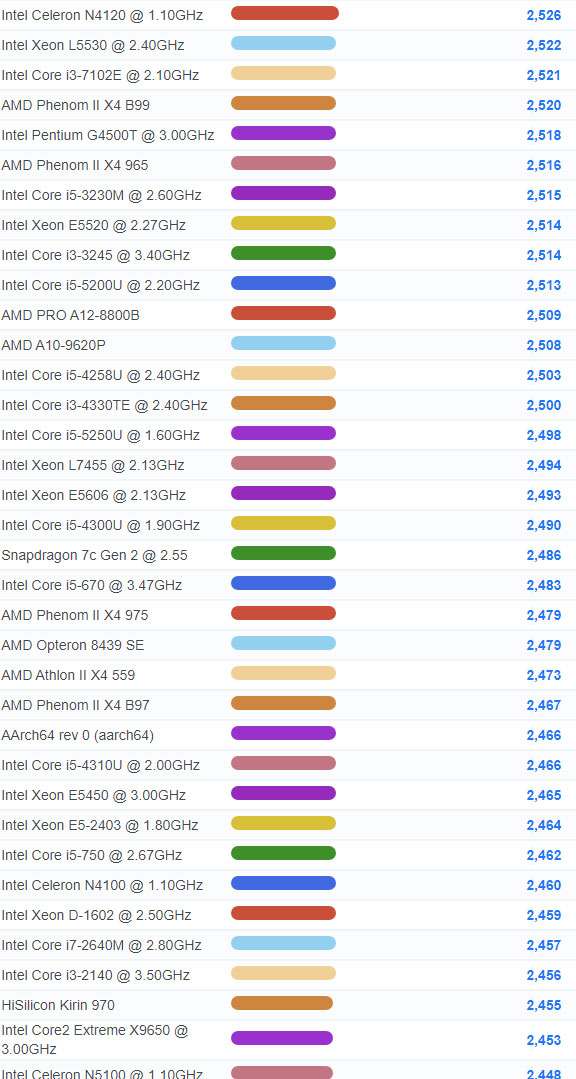Open the HiSilicon Kirin 970 link
Viewport: 576px width, 1079px height.
pos(58,1005)
